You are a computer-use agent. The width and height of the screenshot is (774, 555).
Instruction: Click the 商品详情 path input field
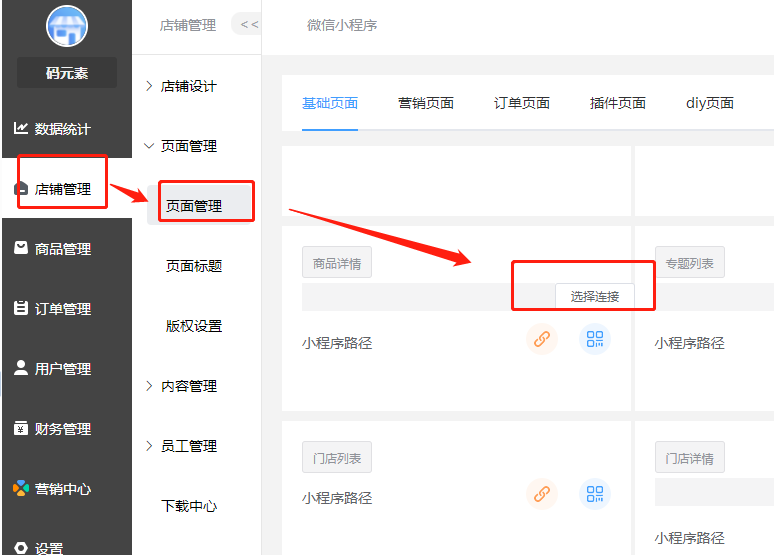[x=428, y=297]
